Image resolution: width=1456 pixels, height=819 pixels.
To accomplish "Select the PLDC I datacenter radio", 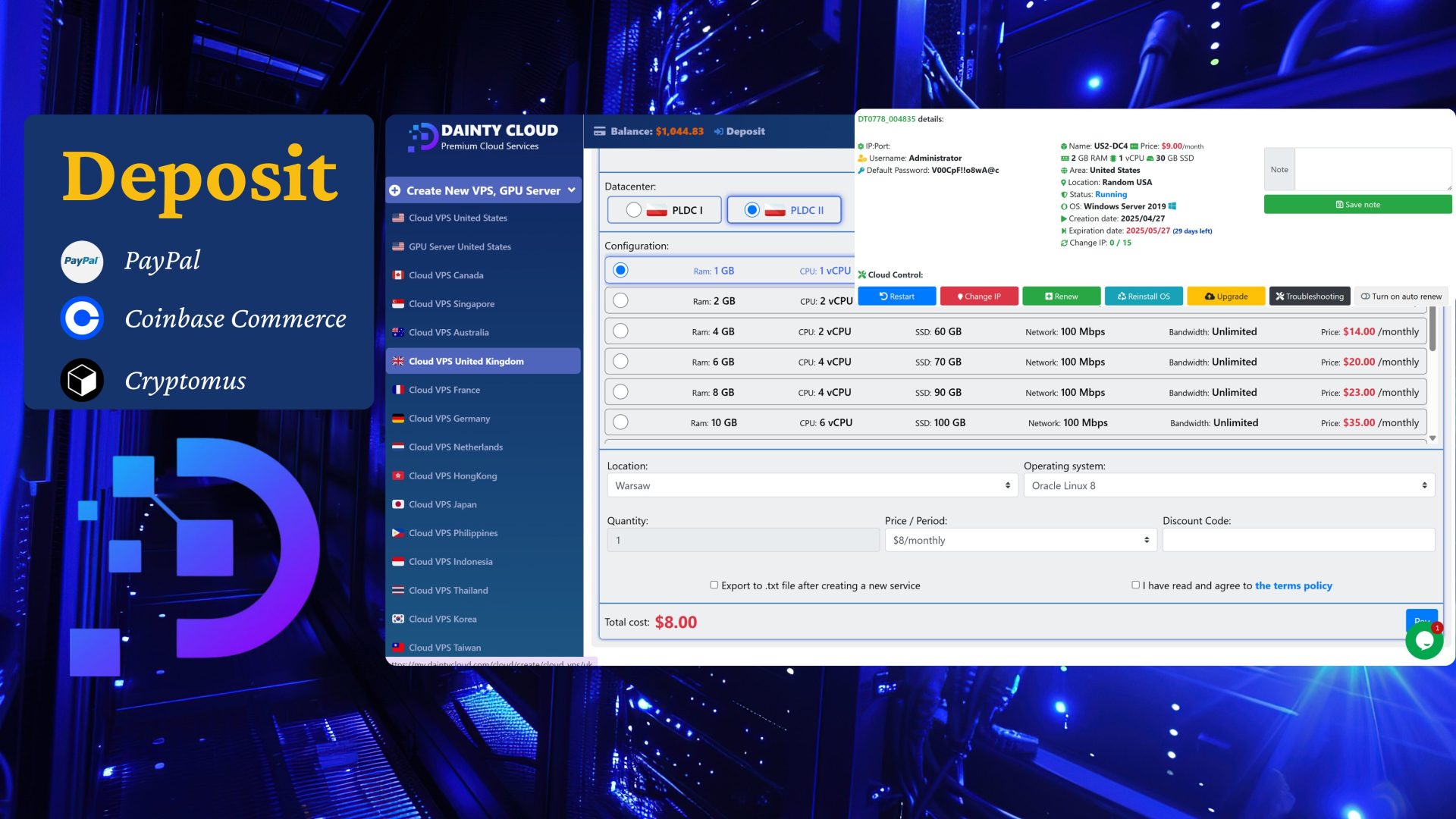I will 634,210.
